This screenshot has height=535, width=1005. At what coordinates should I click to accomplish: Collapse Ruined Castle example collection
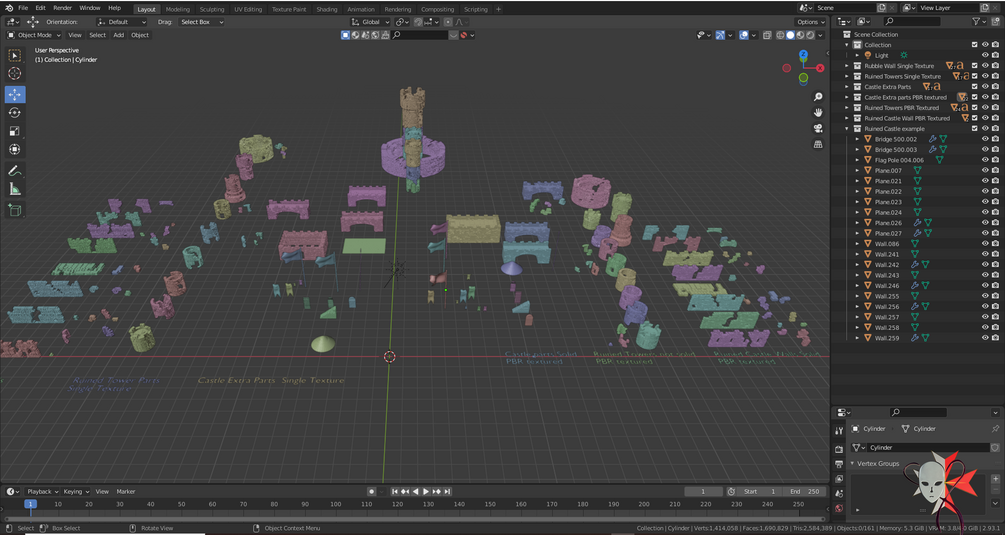pos(847,129)
